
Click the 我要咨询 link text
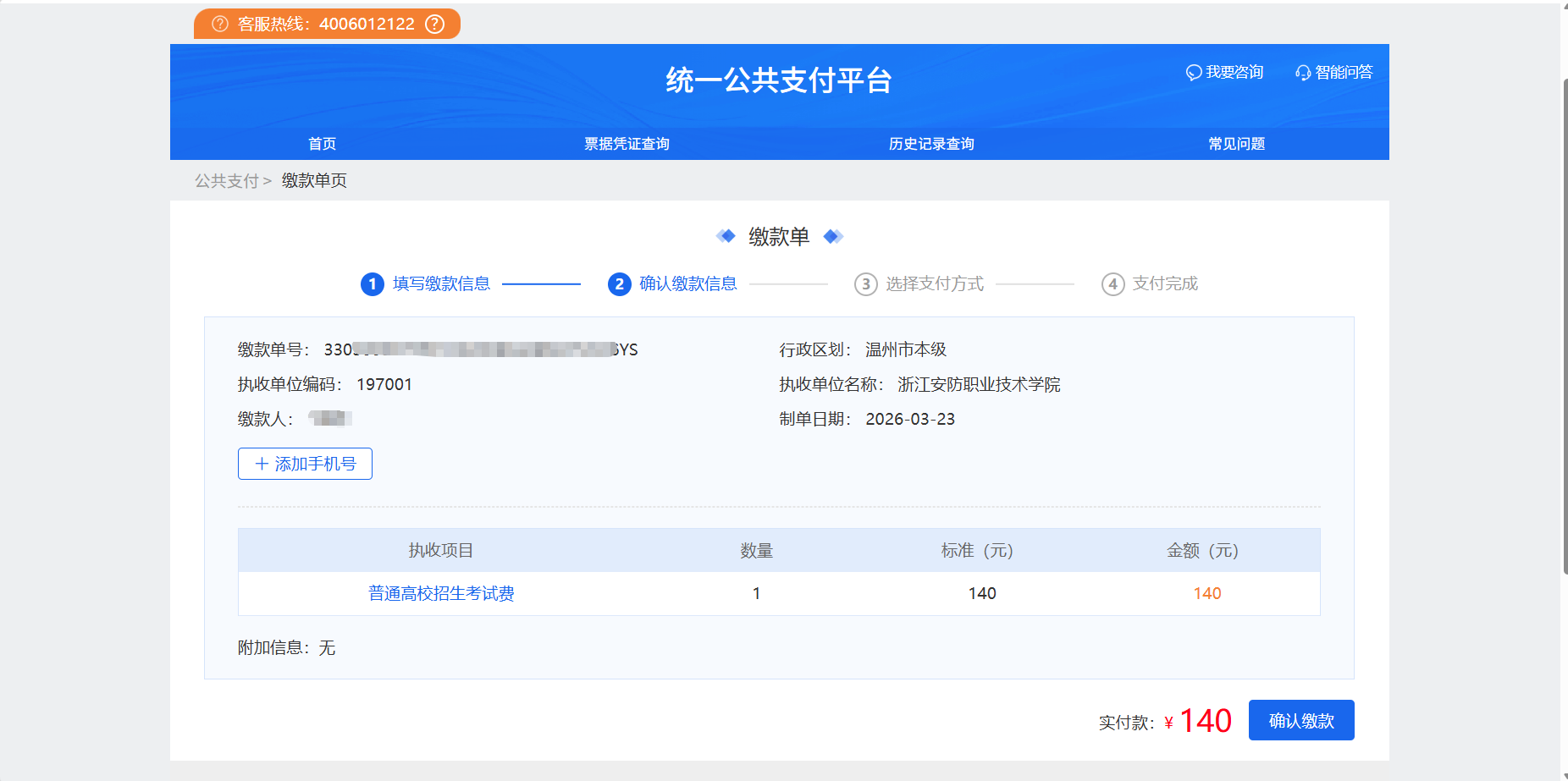(1234, 73)
